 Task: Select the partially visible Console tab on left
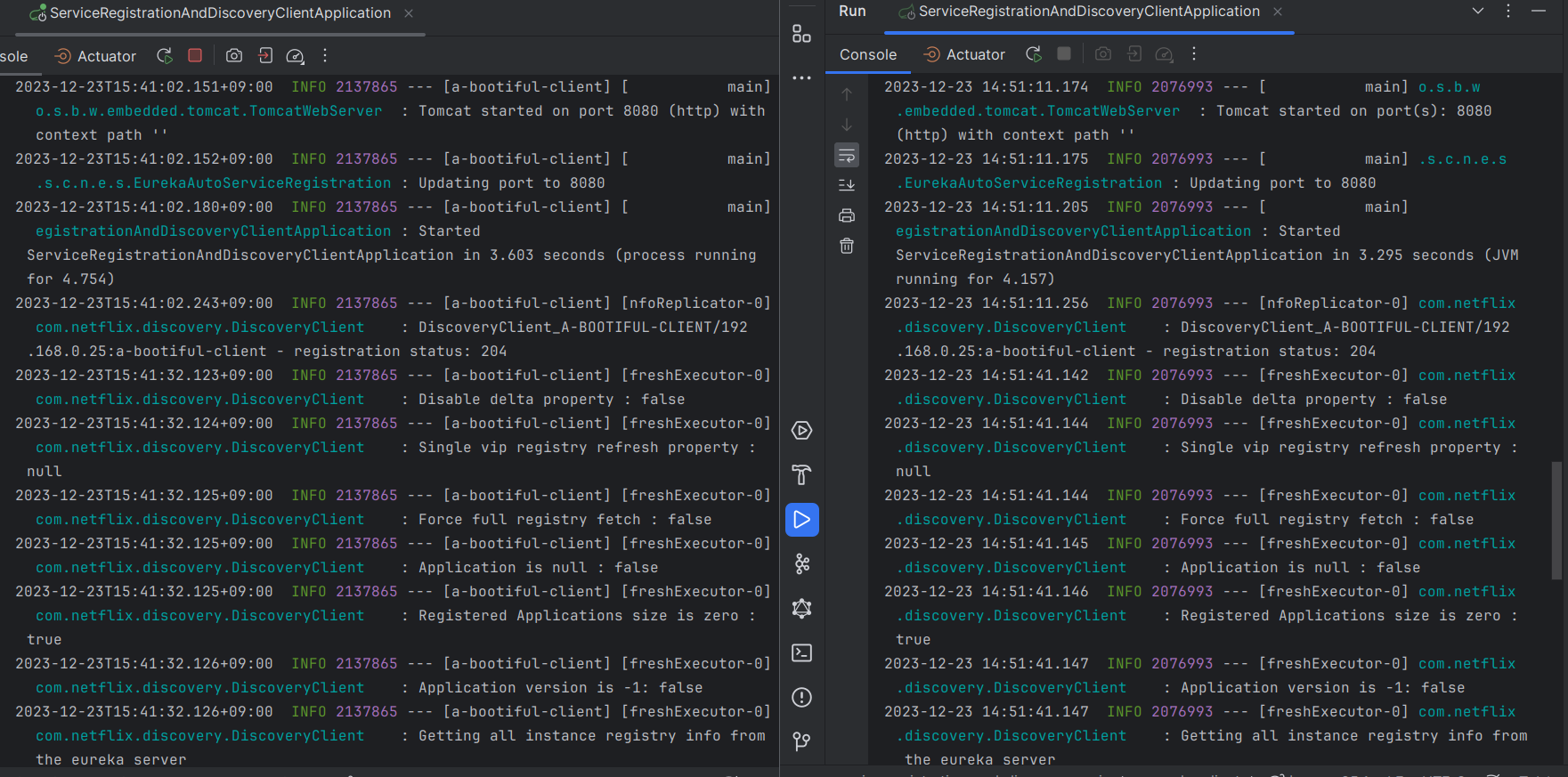tap(14, 56)
